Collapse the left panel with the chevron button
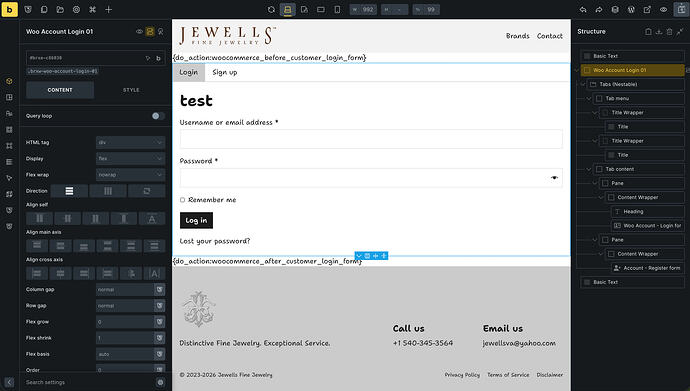The image size is (690, 391). 9,382
